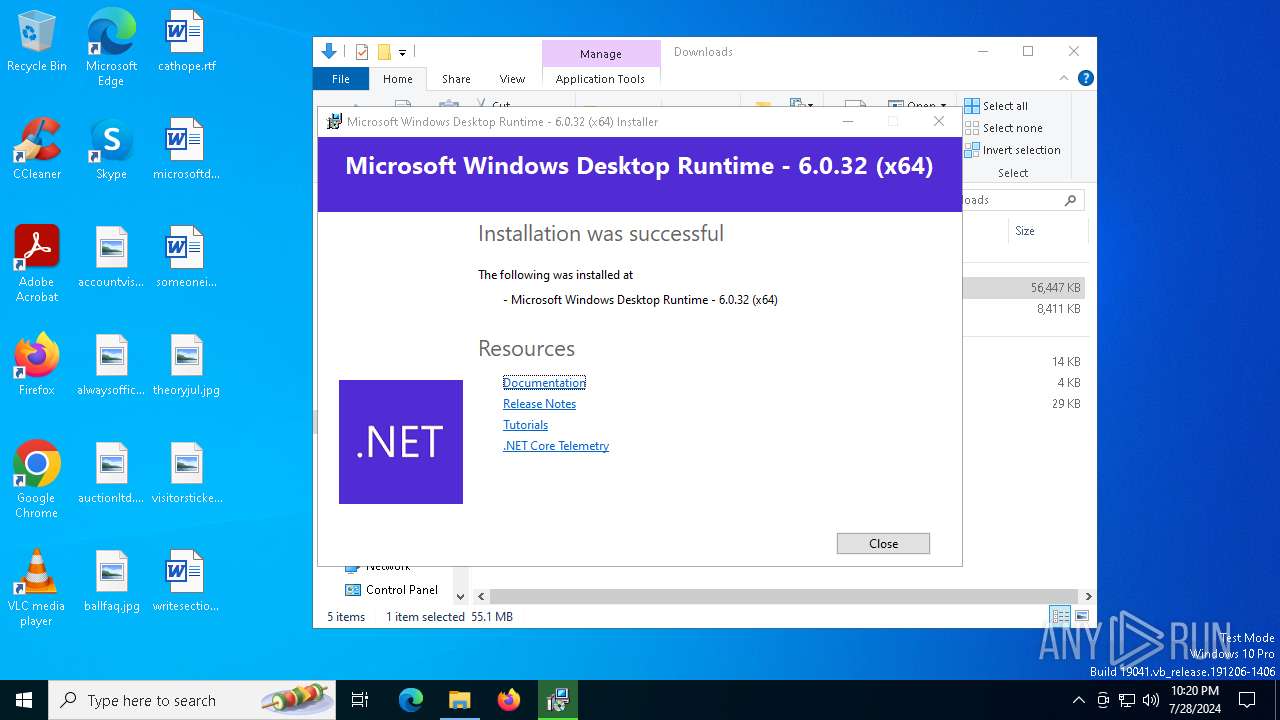Open the .NET Core Telemetry link

[556, 446]
